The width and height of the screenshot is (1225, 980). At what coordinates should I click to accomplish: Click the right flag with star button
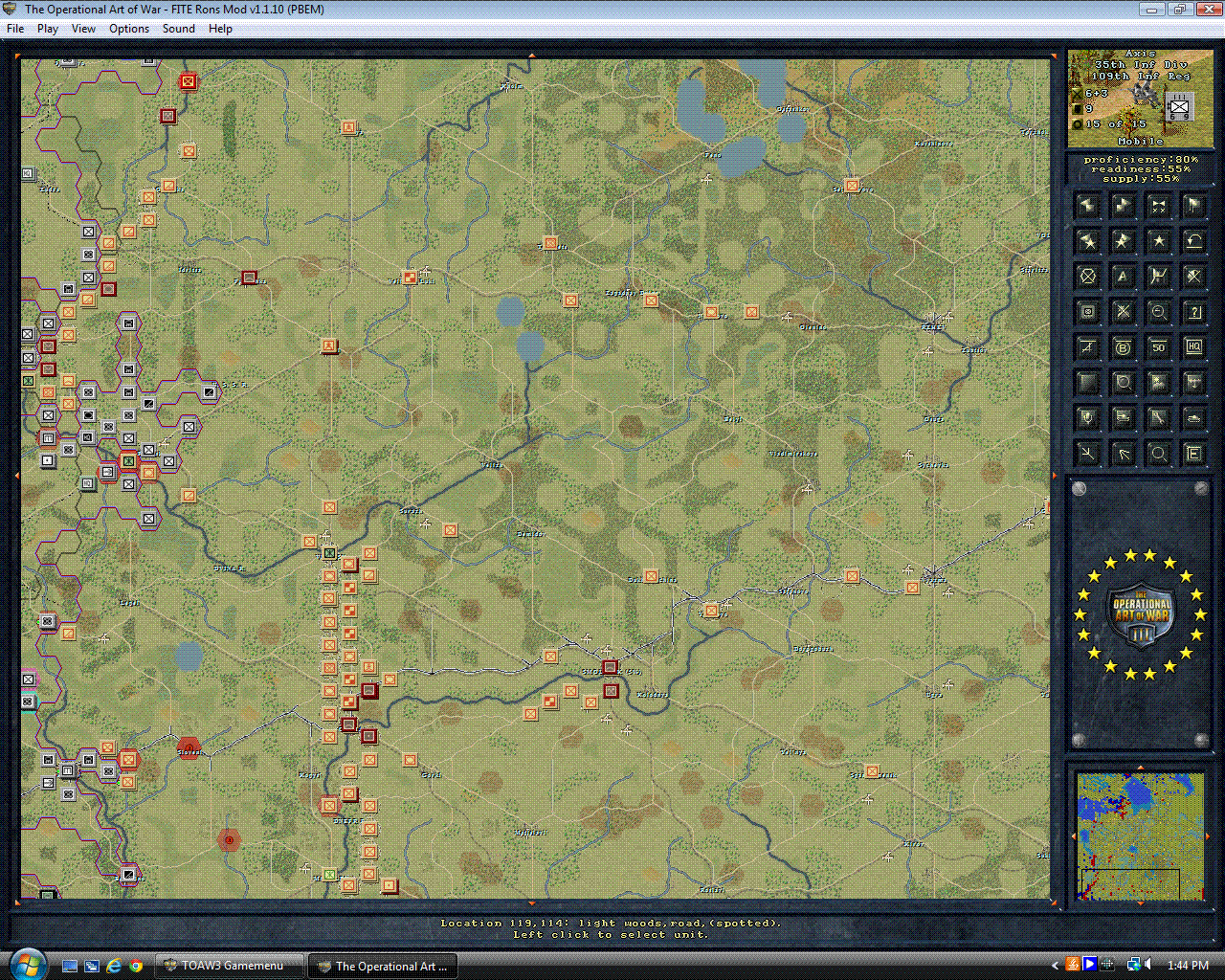[x=1123, y=241]
